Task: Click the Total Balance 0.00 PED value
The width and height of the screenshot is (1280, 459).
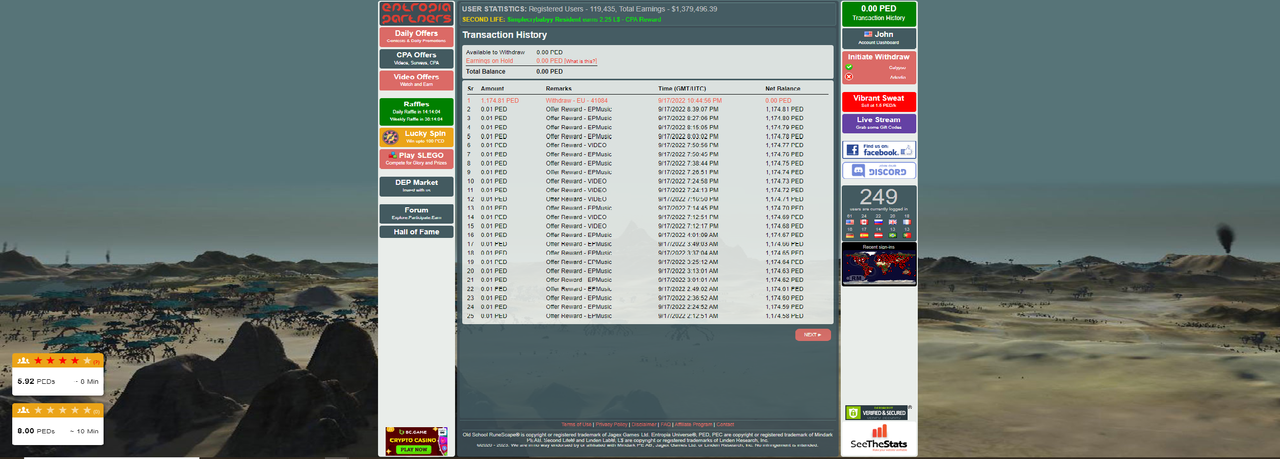Action: coord(549,72)
